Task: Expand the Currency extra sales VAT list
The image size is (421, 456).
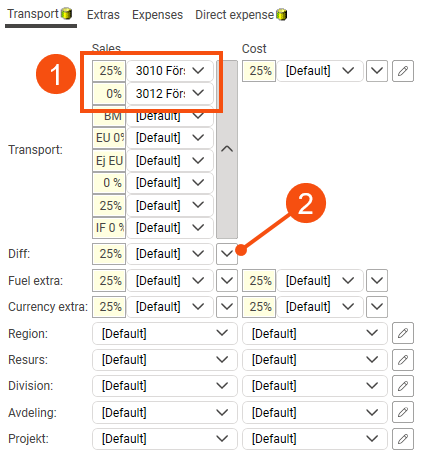Action: 227,307
